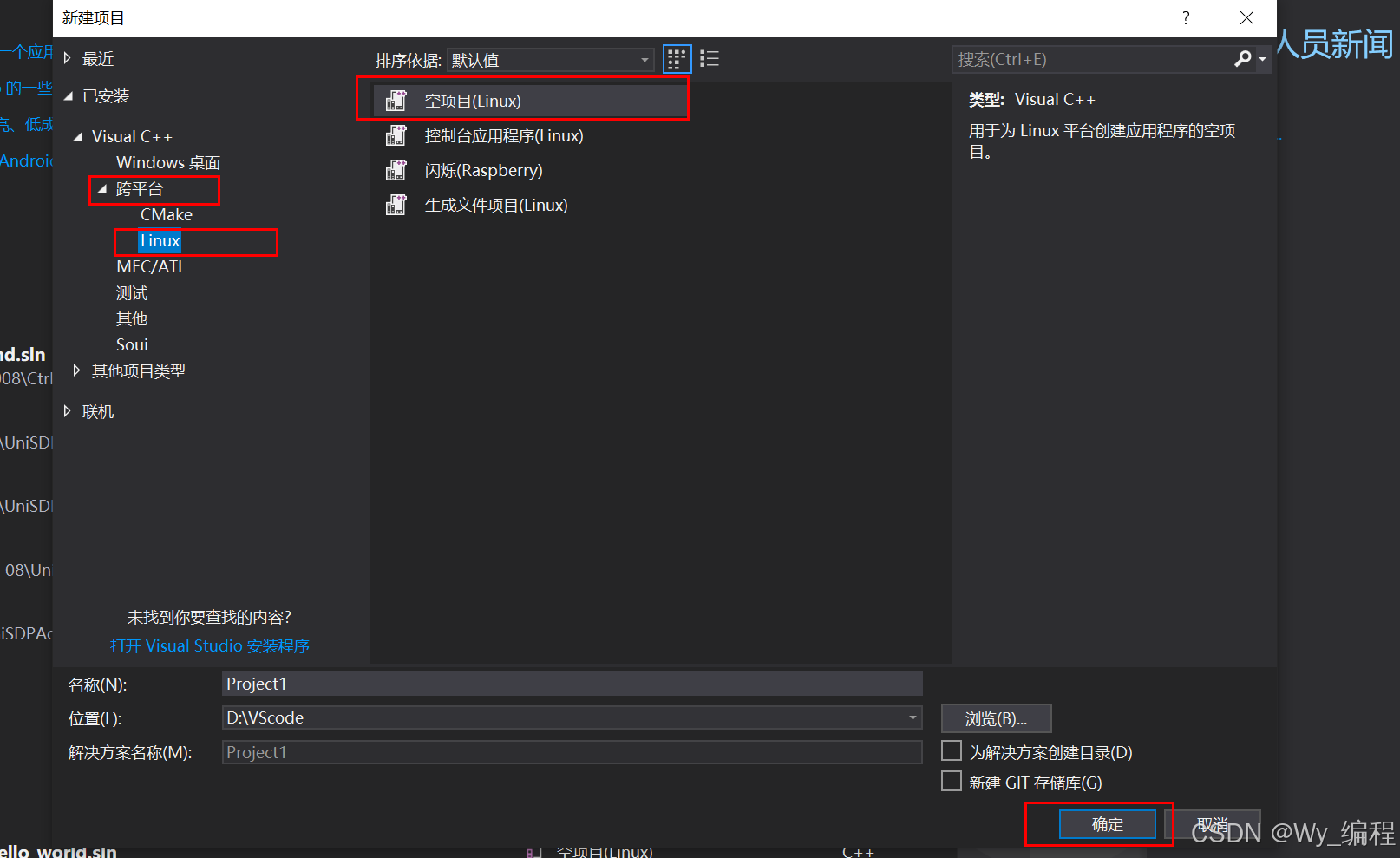This screenshot has width=1400, height=858.
Task: Close the 新建项目 dialog
Action: (x=1246, y=18)
